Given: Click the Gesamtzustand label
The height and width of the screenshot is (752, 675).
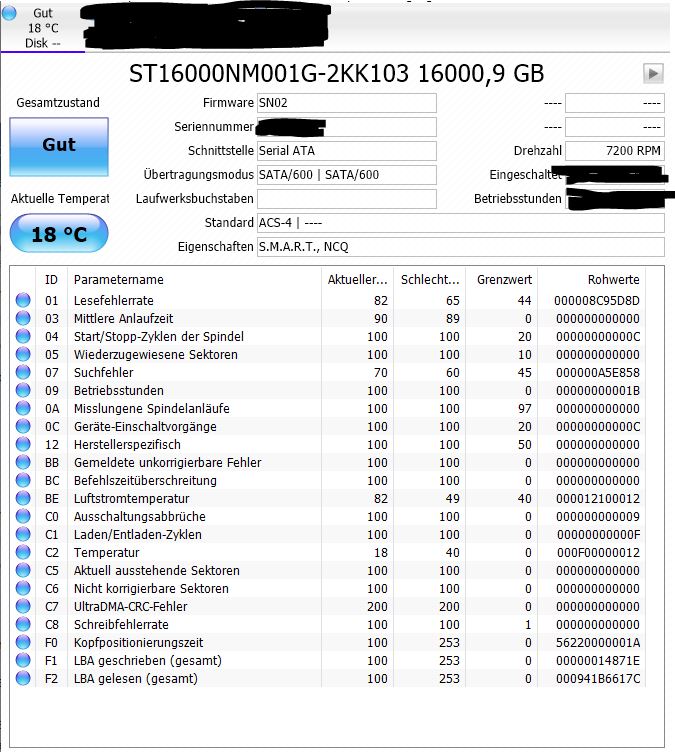Looking at the screenshot, I should tap(58, 103).
